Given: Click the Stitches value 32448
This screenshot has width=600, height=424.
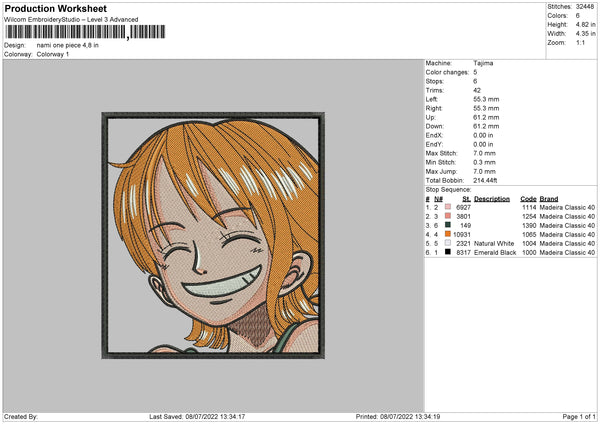Looking at the screenshot, I should point(585,7).
